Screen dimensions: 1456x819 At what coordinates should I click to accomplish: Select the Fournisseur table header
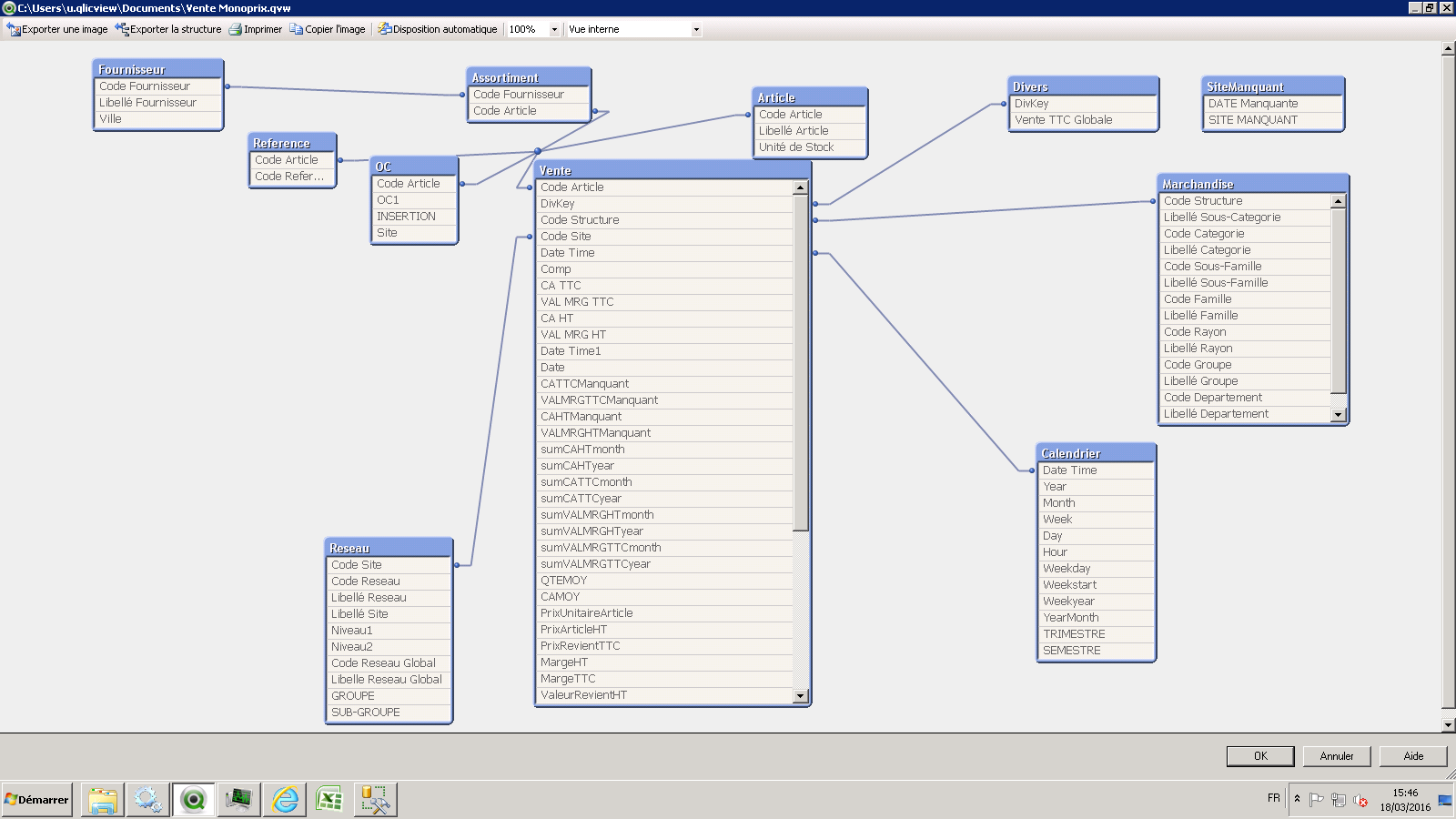click(158, 69)
